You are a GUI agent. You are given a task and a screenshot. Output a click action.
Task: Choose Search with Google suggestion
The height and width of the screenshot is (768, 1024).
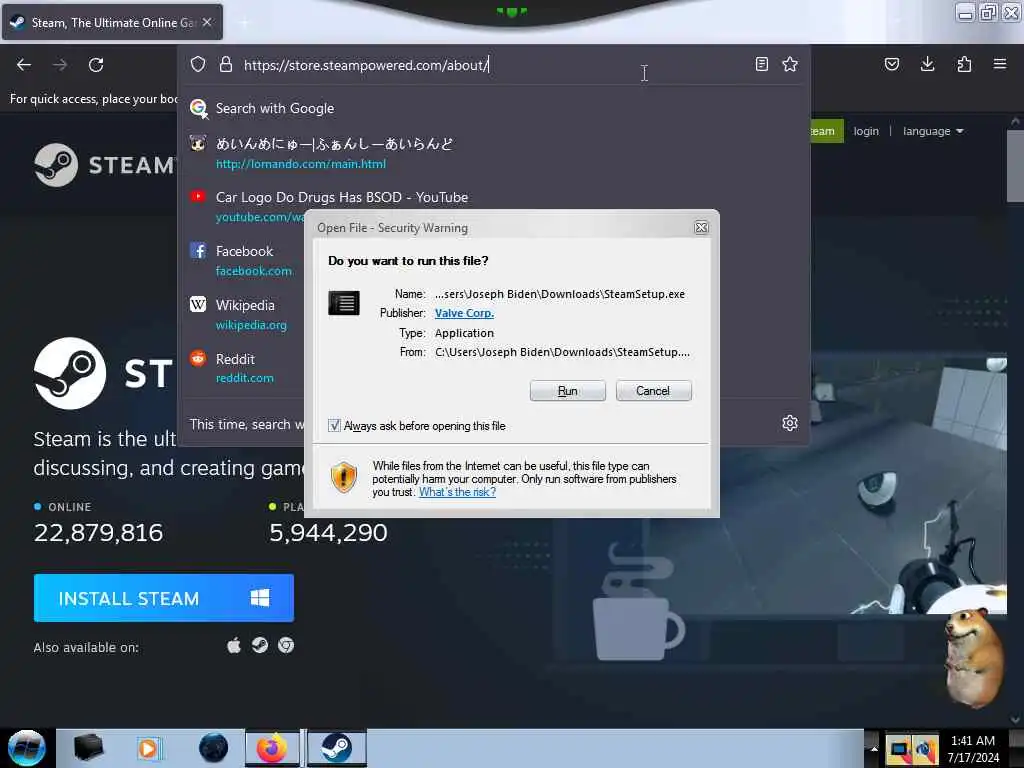coord(493,108)
